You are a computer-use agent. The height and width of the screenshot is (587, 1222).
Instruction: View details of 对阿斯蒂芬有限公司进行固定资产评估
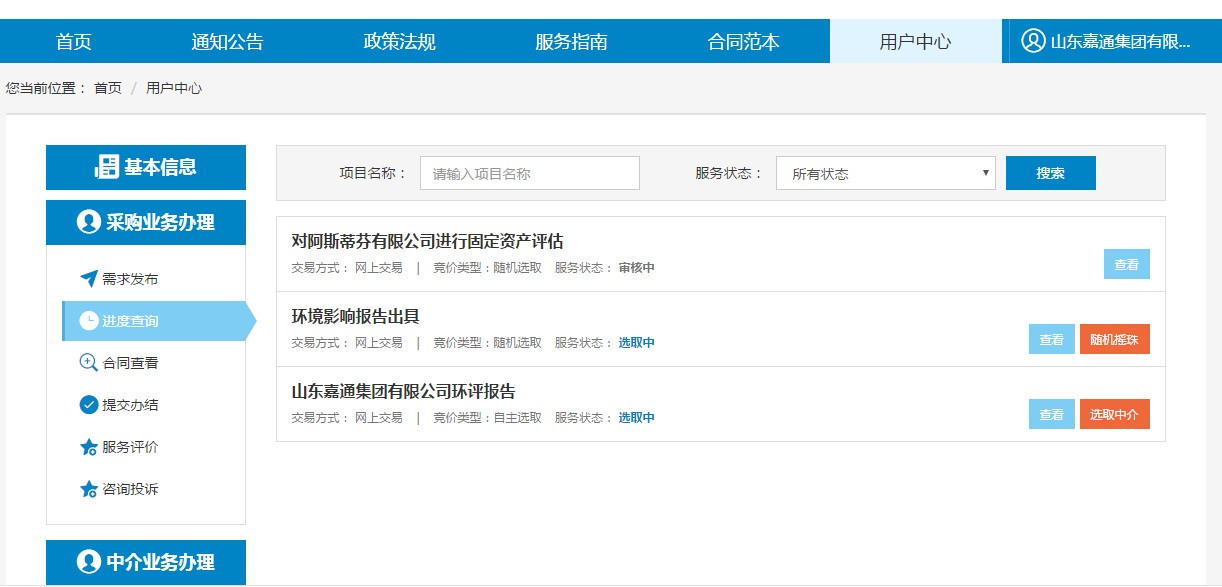[x=1126, y=265]
